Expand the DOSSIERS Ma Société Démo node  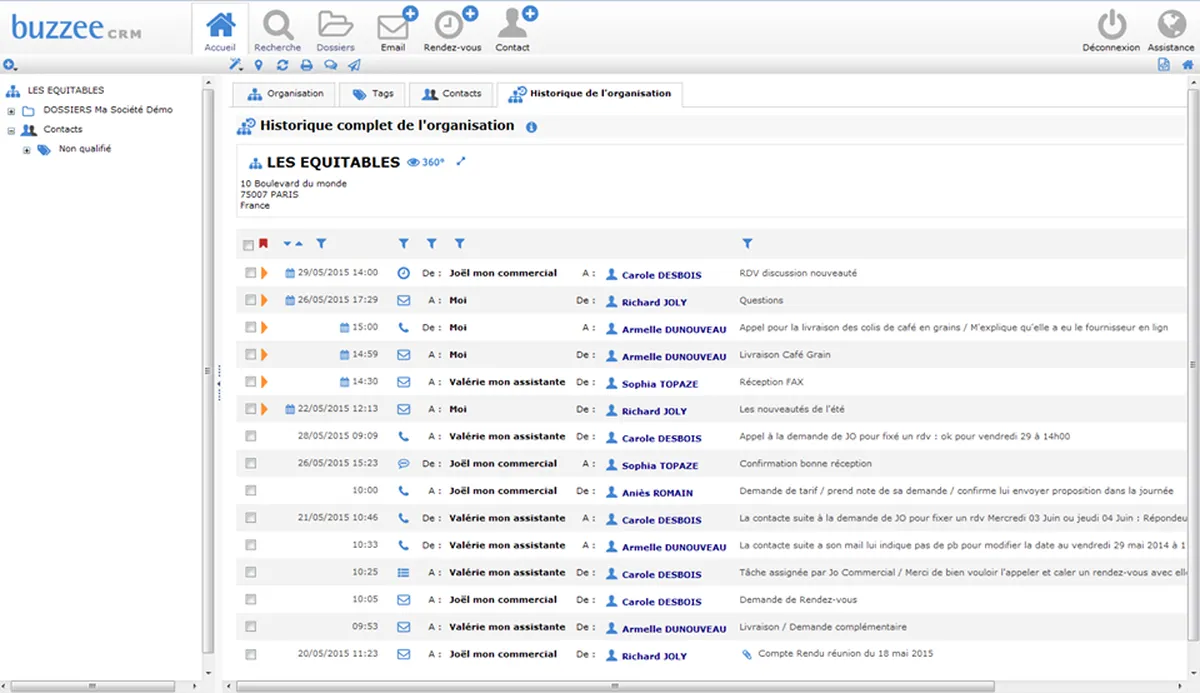pos(11,111)
